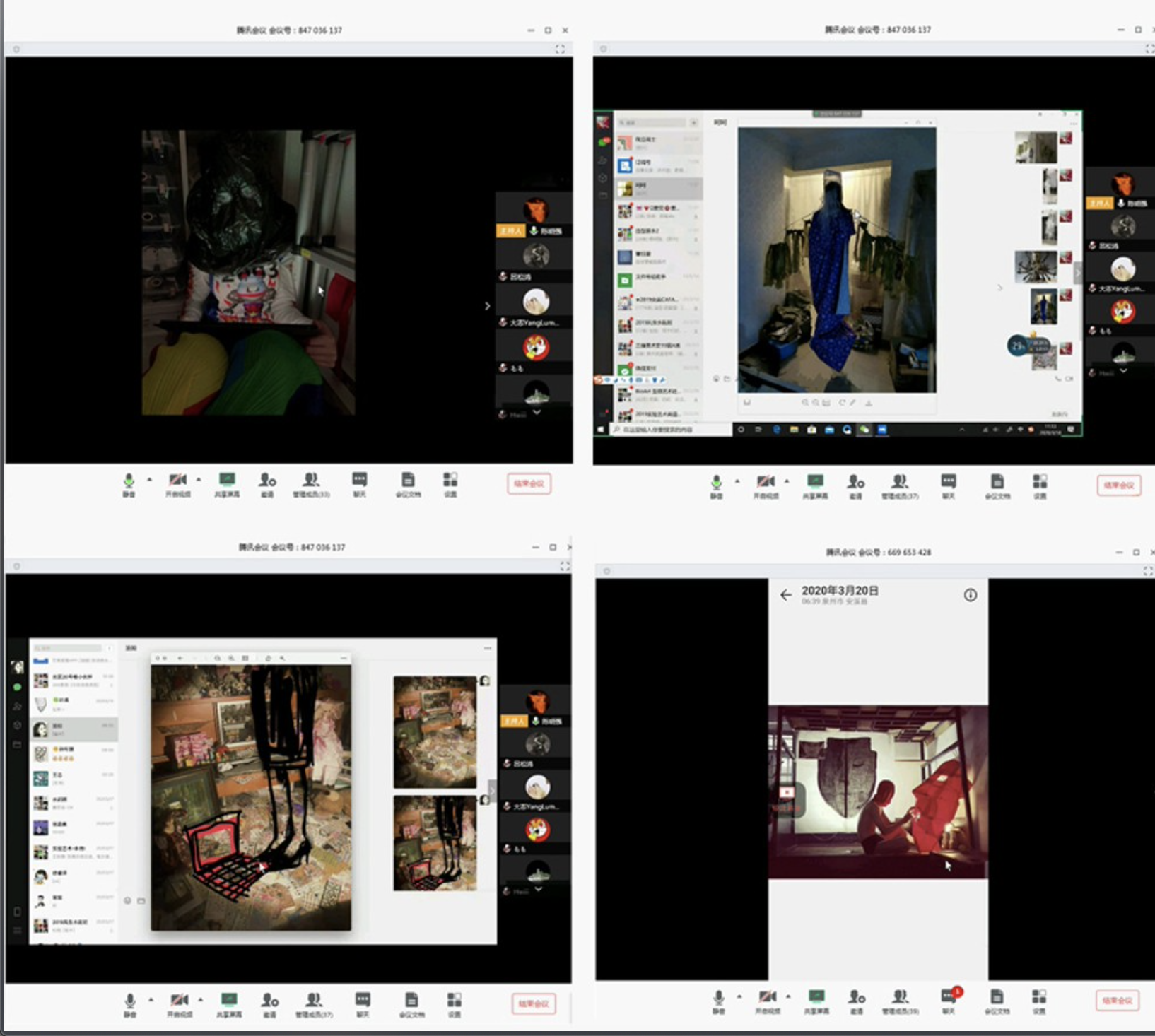
Task: Open meeting documents in the masked-figure window
Action: tap(408, 485)
